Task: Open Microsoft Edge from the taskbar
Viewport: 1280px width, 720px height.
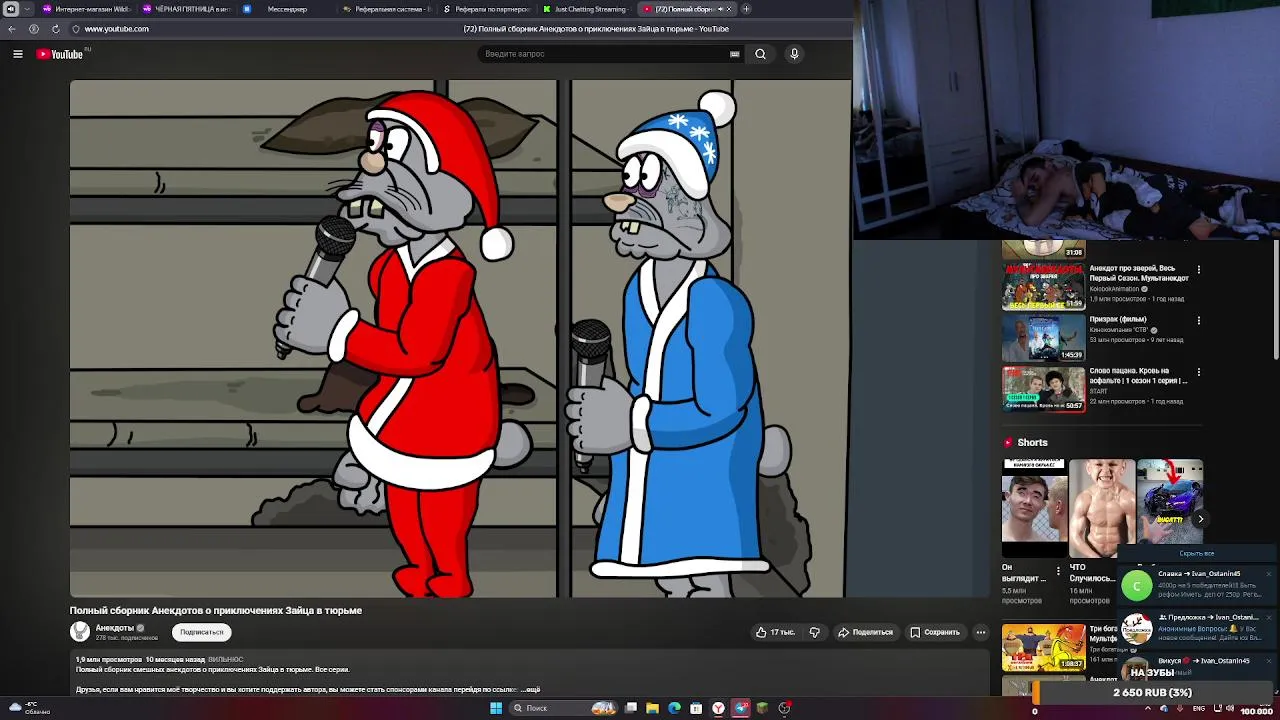Action: click(x=674, y=708)
